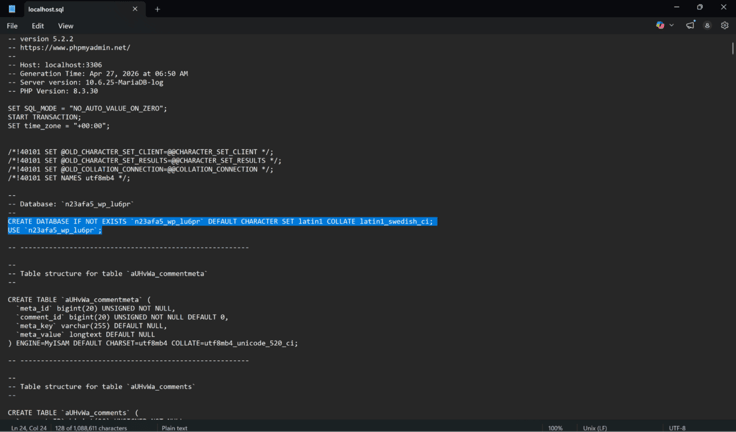The image size is (736, 432).
Task: Click the SET SQL_MODE line
Action: point(87,108)
